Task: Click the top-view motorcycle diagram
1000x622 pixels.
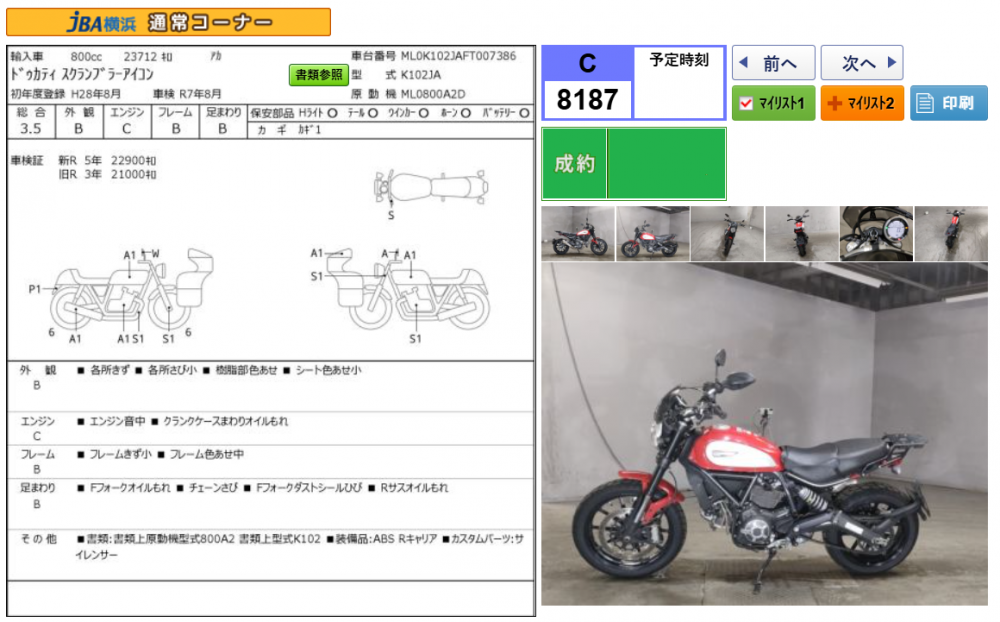Action: pos(431,188)
